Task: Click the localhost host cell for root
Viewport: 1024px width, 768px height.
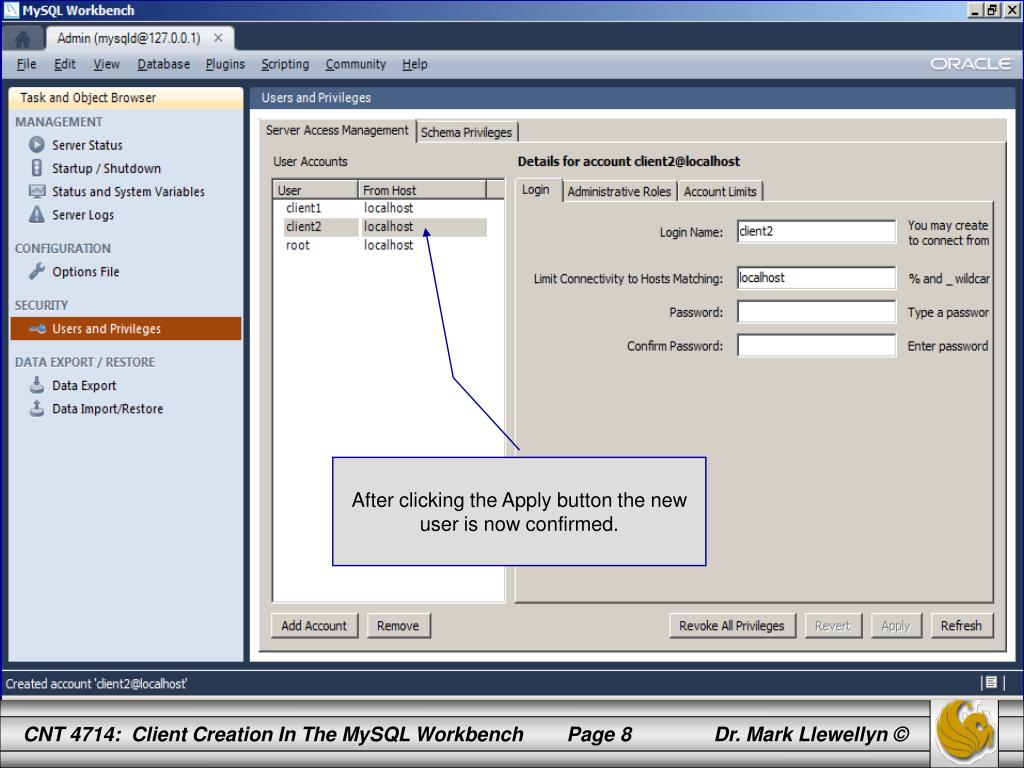Action: (389, 245)
